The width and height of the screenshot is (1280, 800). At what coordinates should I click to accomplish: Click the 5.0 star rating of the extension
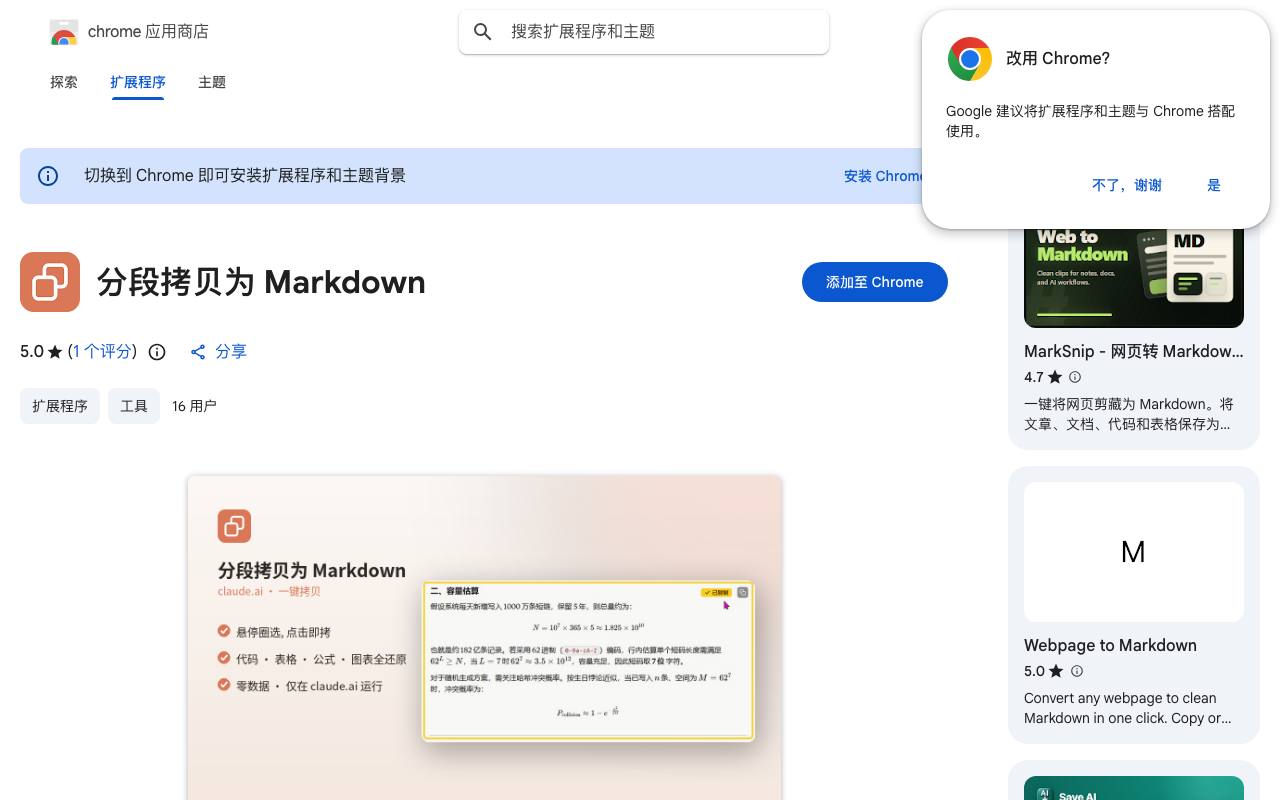coord(41,352)
